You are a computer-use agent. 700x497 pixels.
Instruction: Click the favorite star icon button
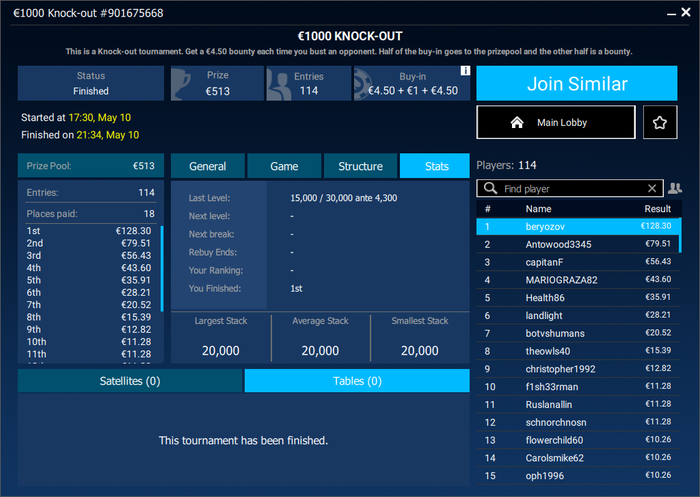click(660, 122)
